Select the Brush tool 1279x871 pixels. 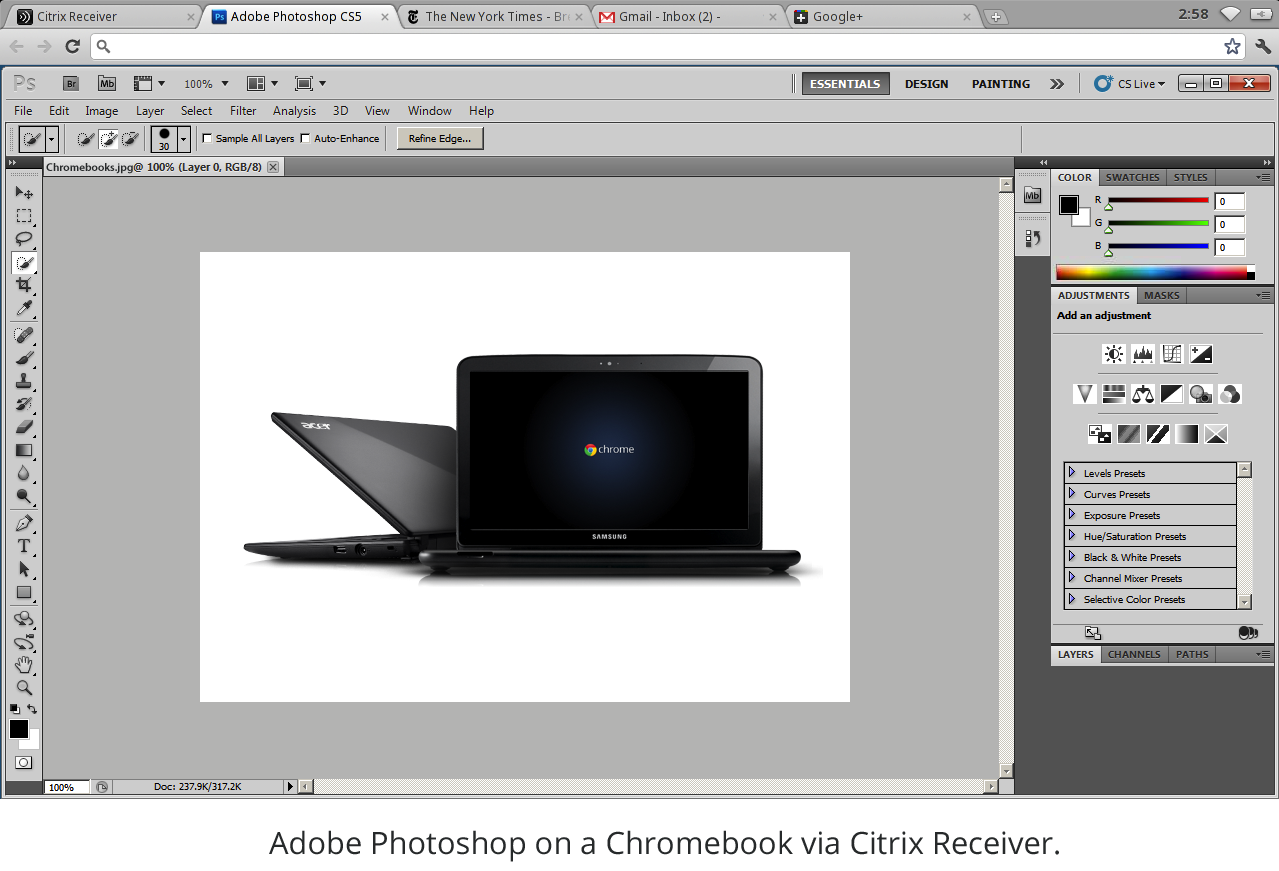click(x=24, y=358)
